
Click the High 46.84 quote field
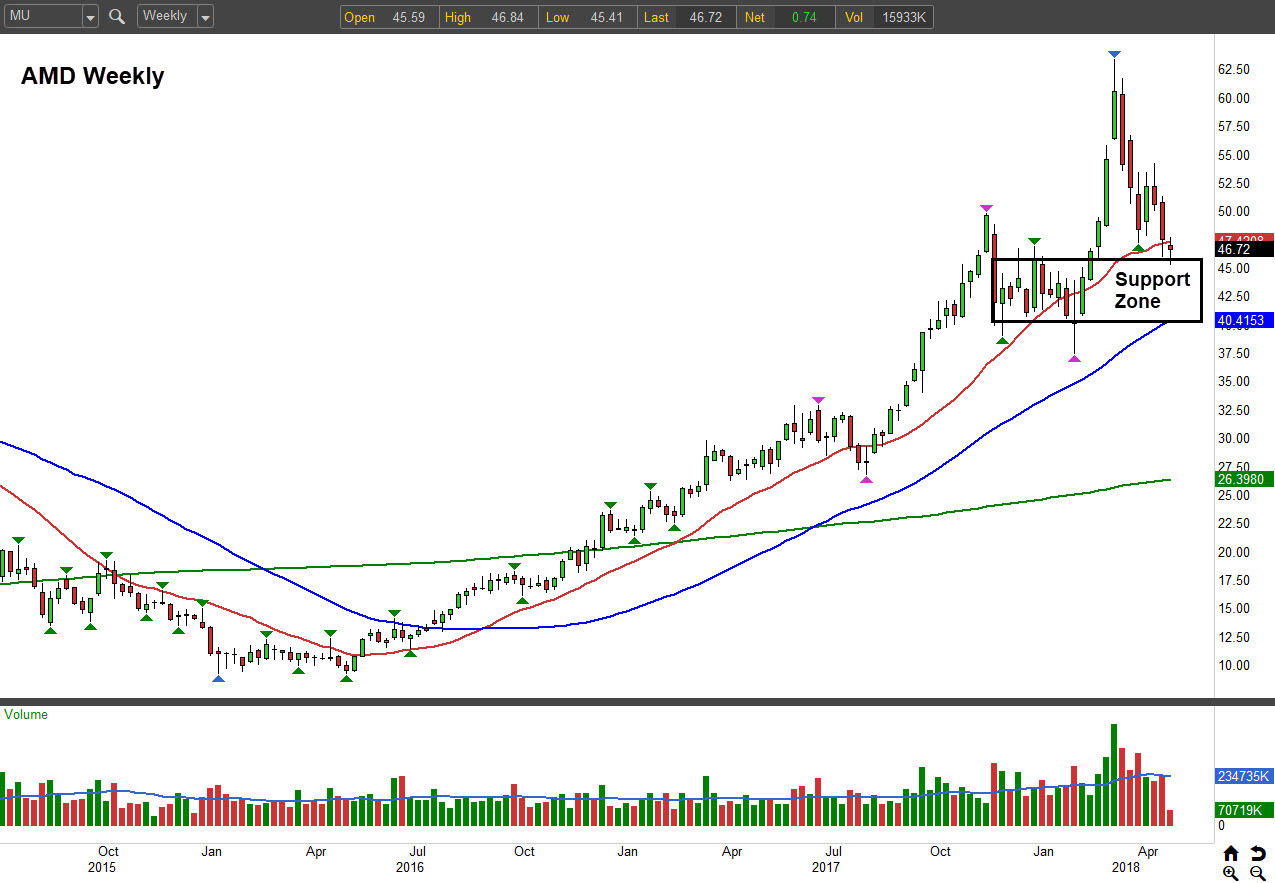pyautogui.click(x=489, y=17)
